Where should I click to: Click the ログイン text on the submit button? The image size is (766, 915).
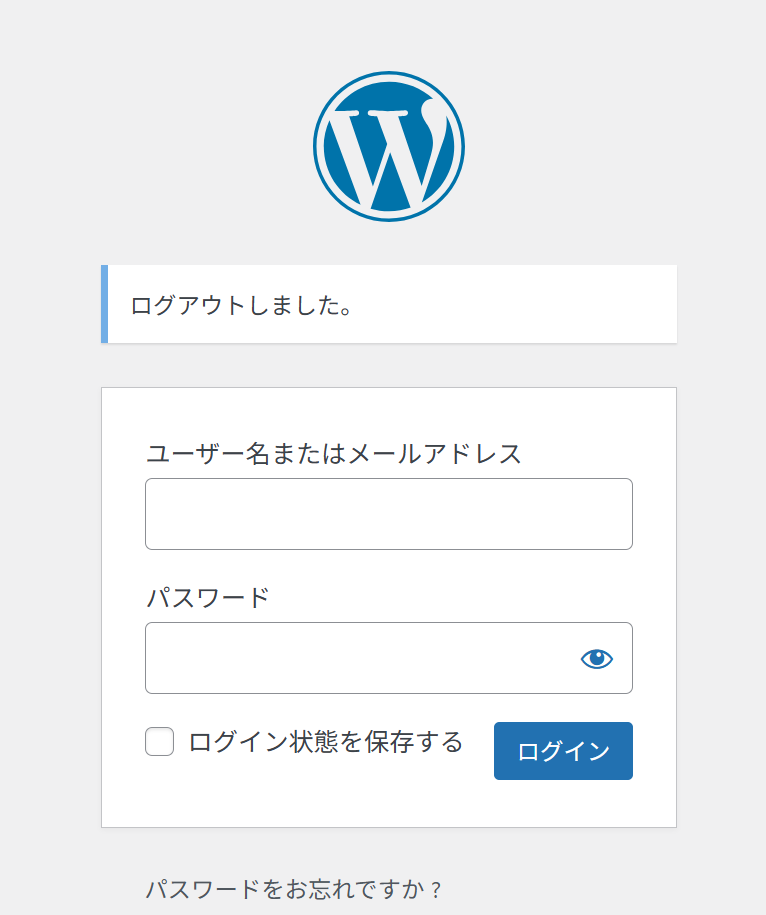[563, 751]
